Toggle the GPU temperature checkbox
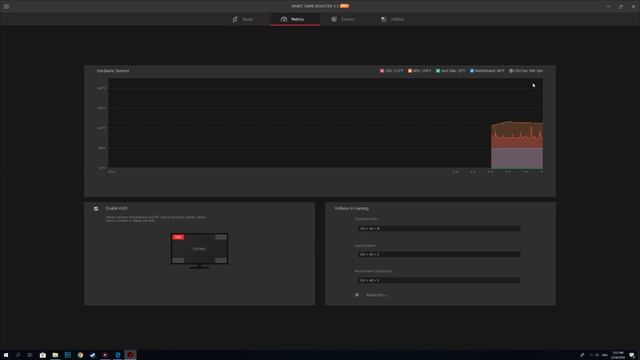Viewport: 640px width, 360px height. (410, 71)
